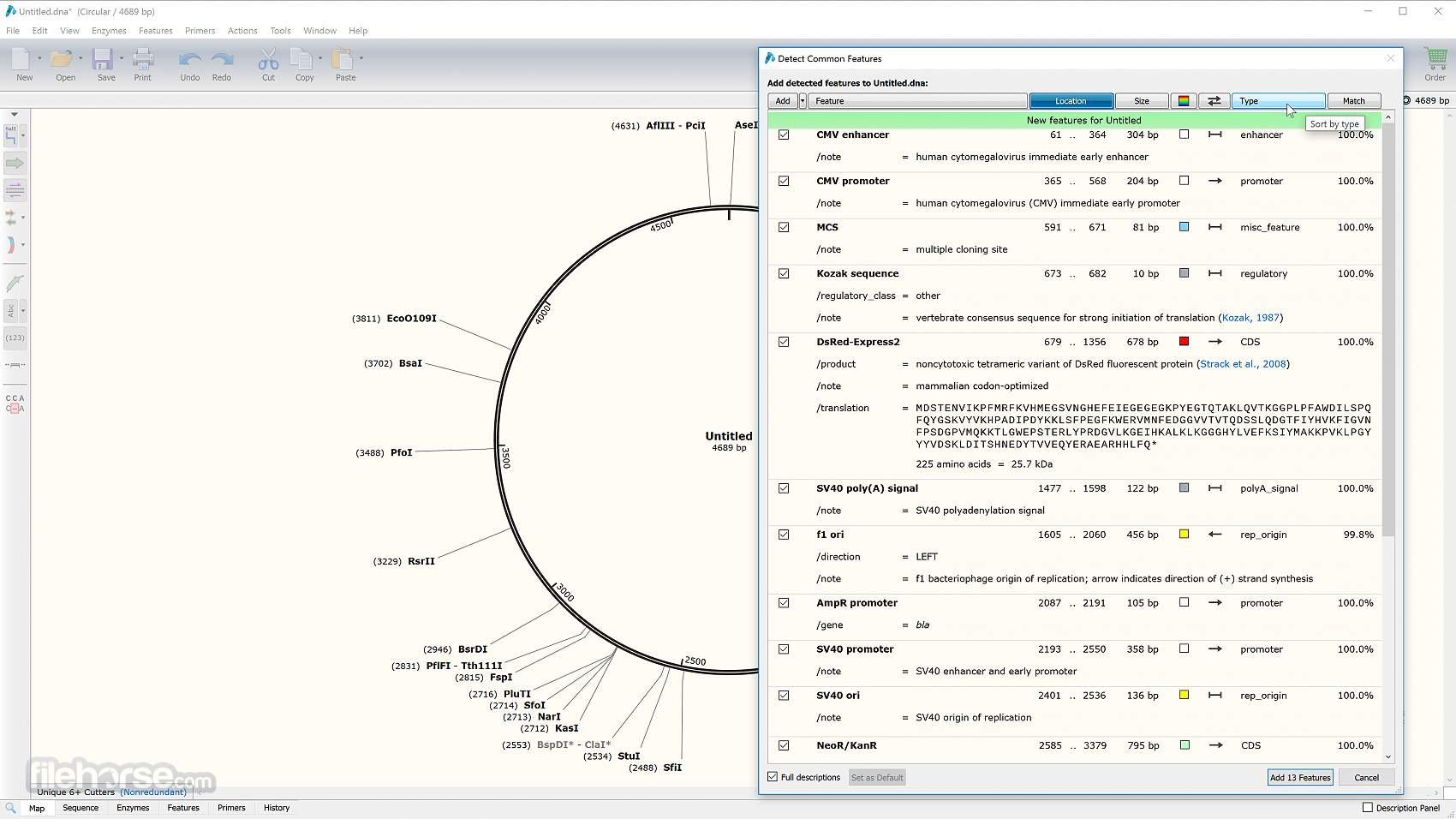The image size is (1456, 819).
Task: Switch to the History tab
Action: (277, 808)
